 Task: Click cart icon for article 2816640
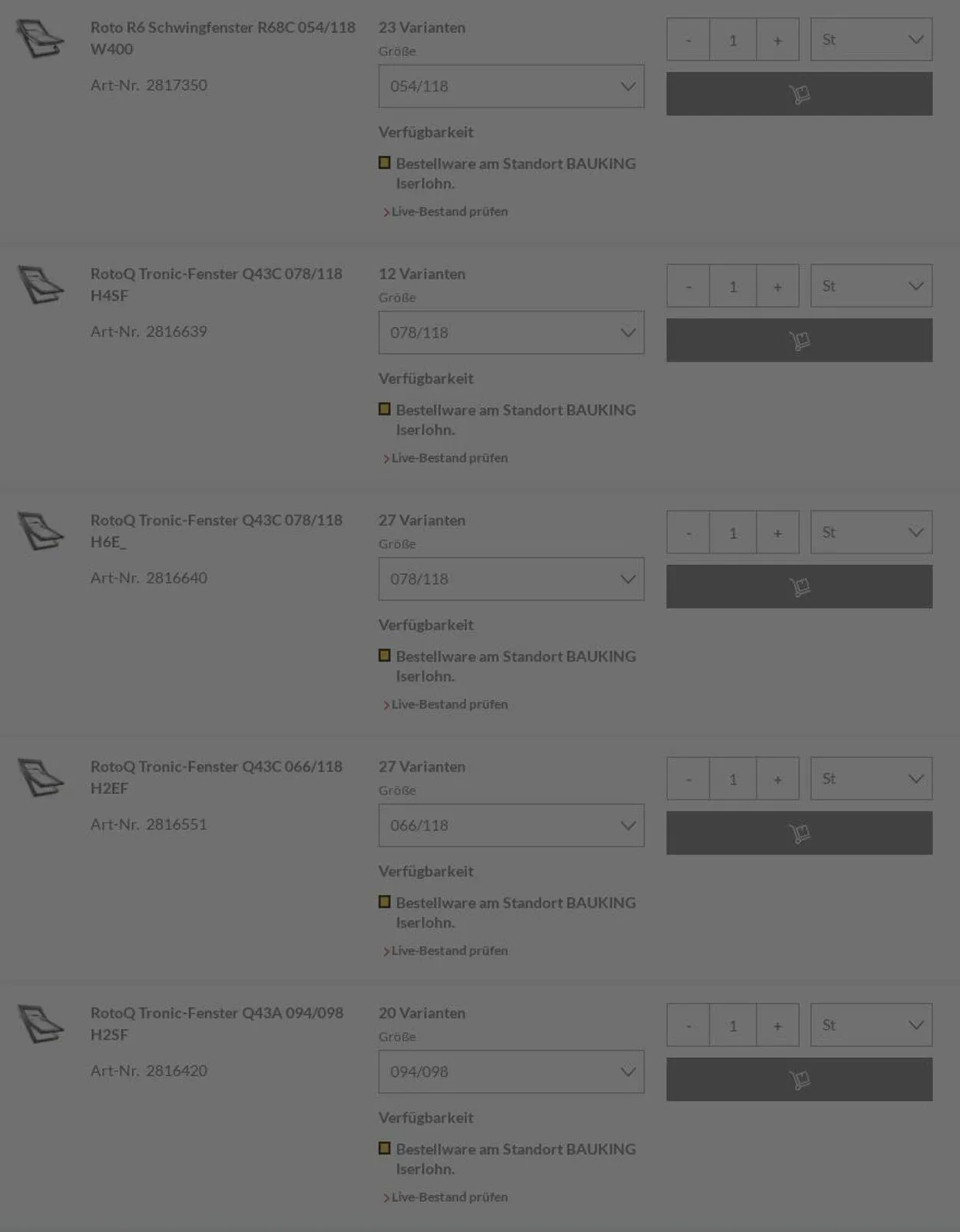point(799,586)
